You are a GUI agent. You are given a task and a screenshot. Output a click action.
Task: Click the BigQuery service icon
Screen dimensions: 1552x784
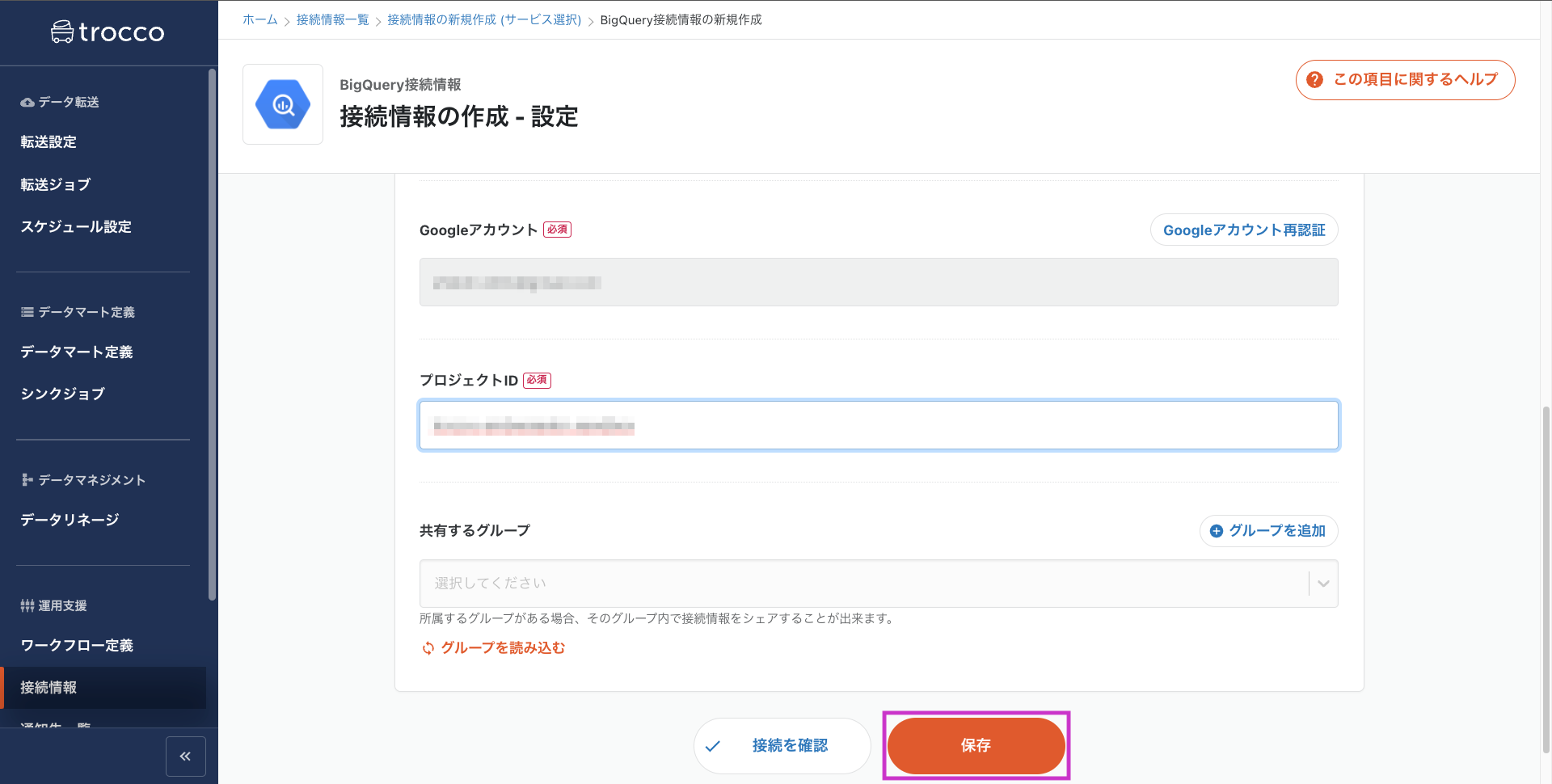tap(283, 104)
